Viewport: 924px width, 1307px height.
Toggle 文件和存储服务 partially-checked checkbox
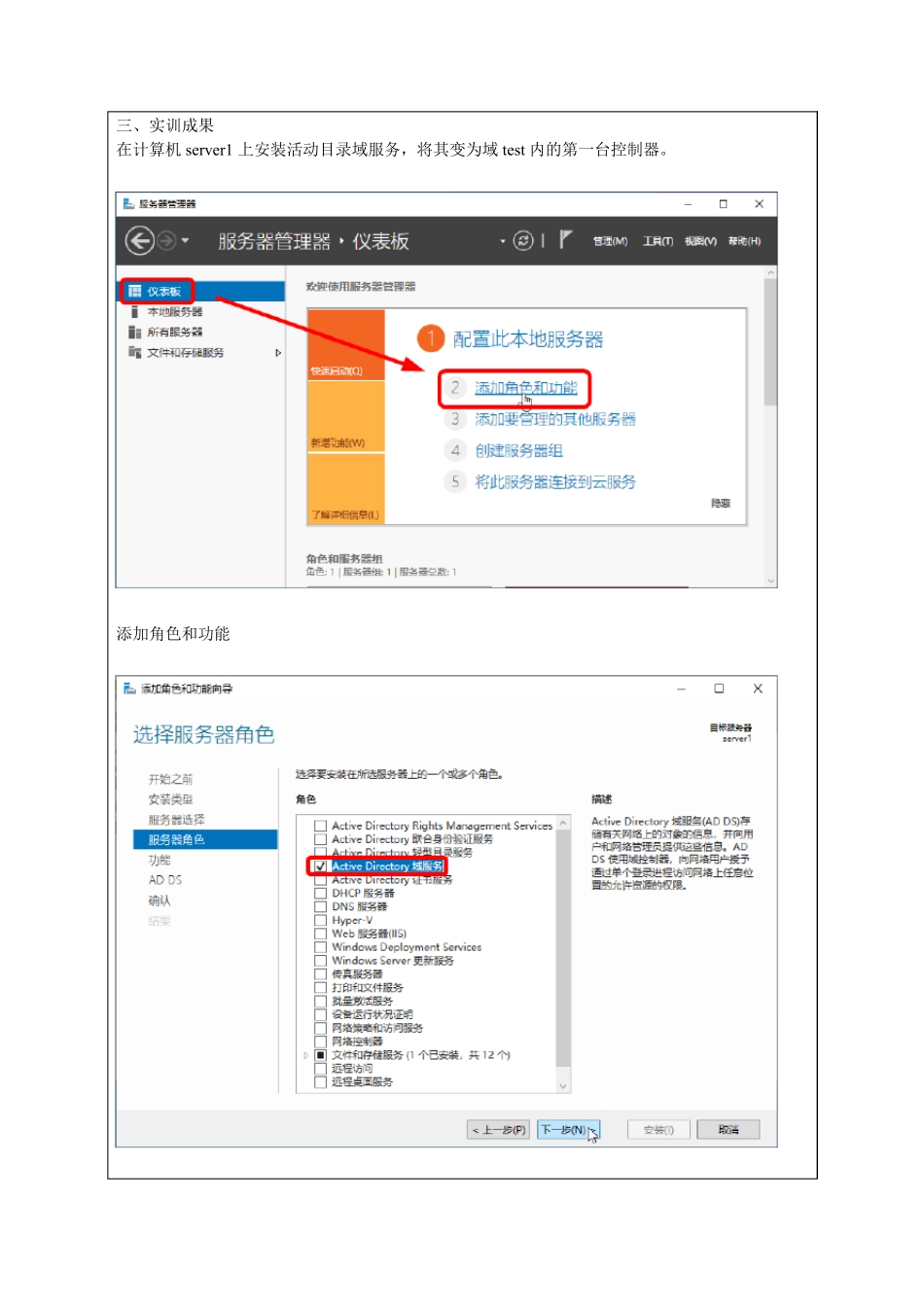(320, 1055)
